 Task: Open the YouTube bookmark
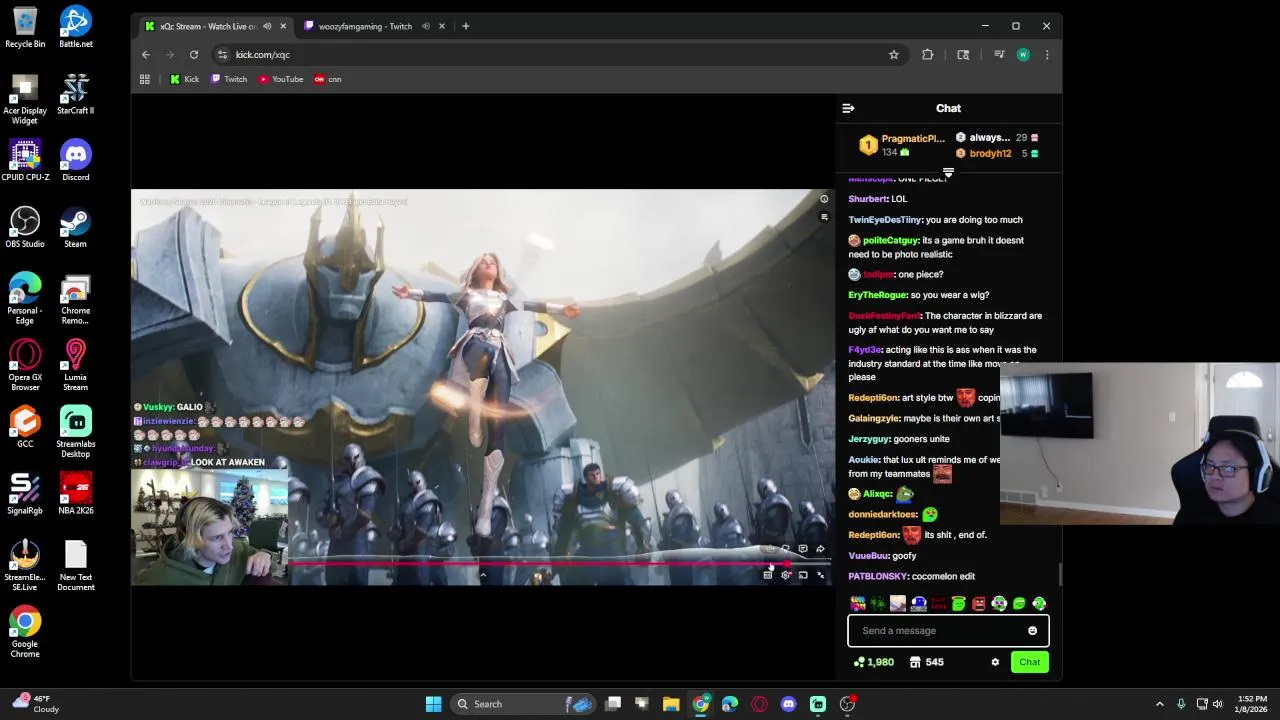coord(281,79)
